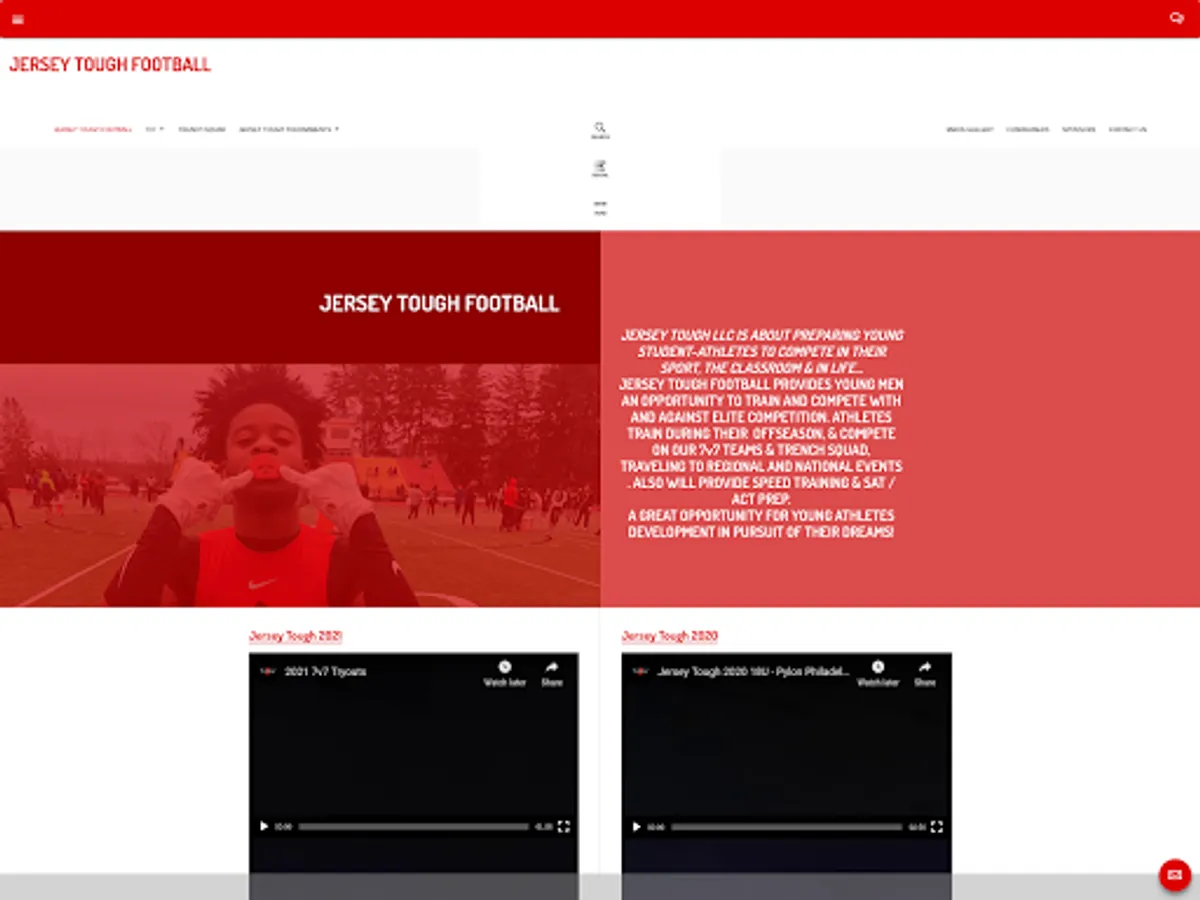Click the player photo in the hero banner
Screen dimensions: 1200x900
pos(300,485)
